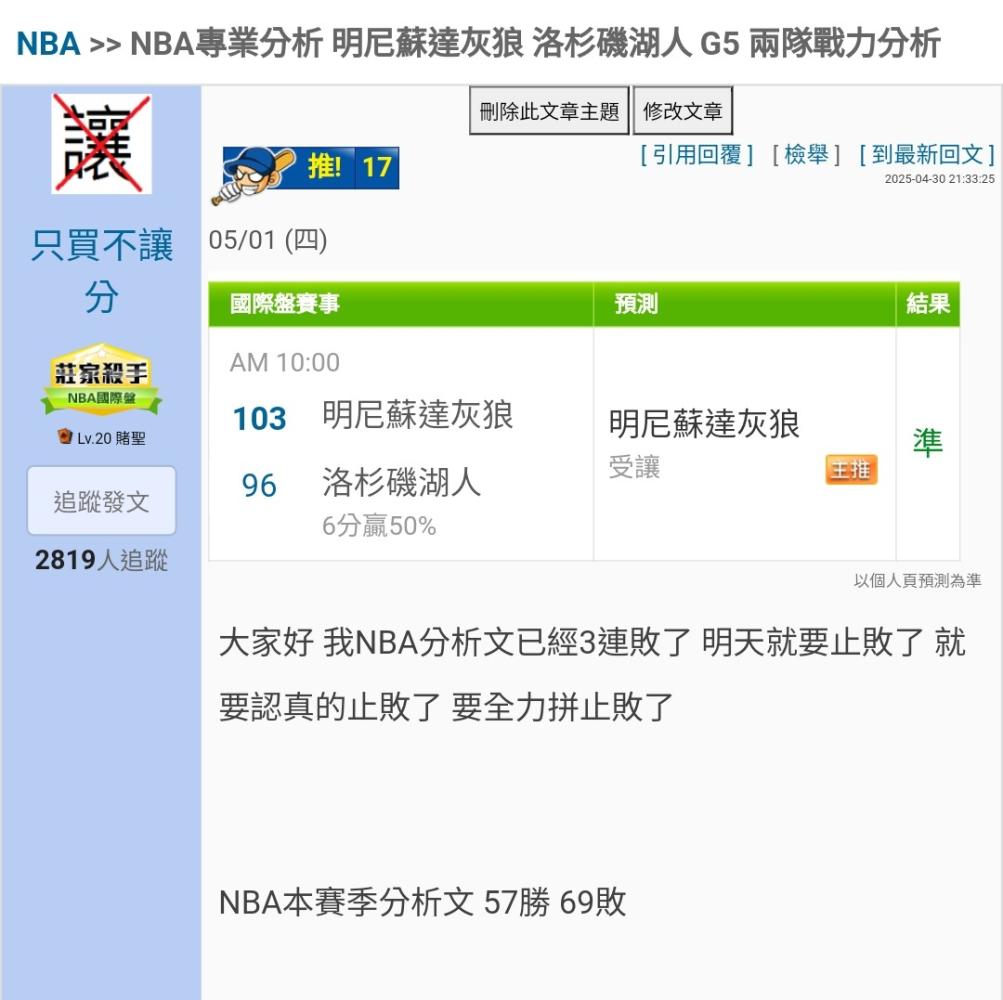Click the 追蹤發文 follow button
The width and height of the screenshot is (1003, 1000).
pos(101,501)
